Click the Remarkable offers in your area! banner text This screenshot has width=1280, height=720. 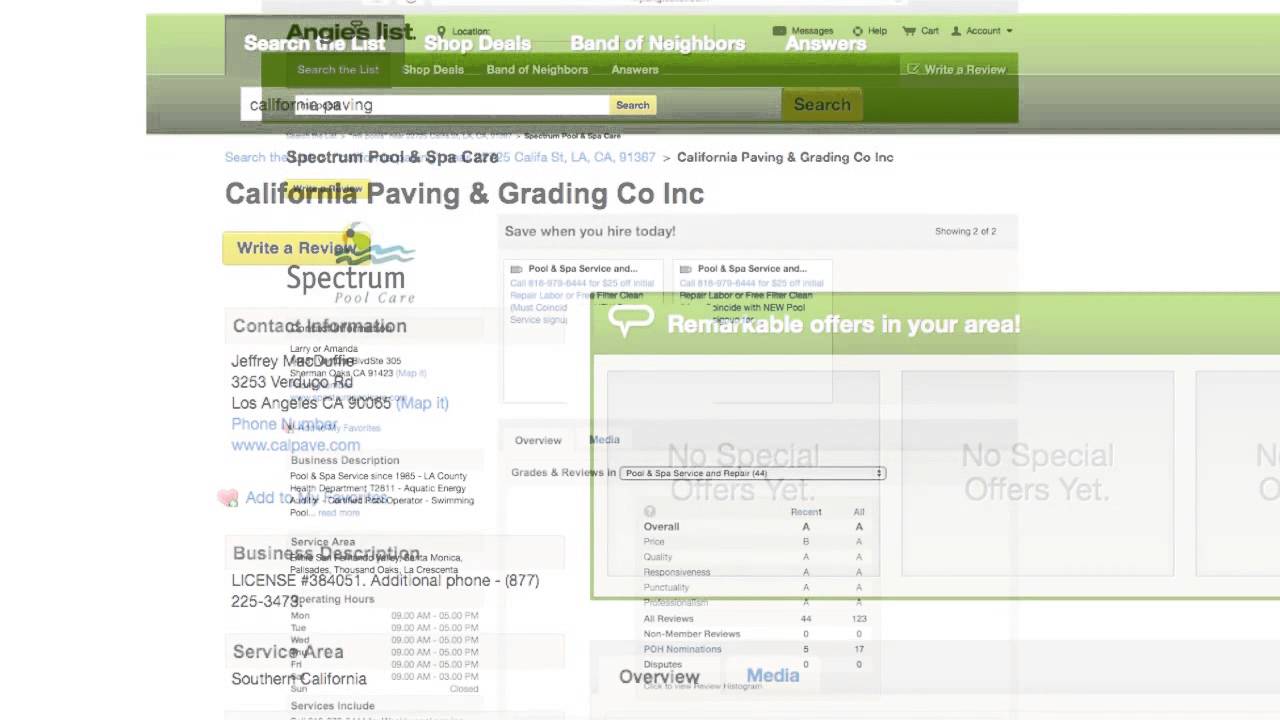[844, 324]
